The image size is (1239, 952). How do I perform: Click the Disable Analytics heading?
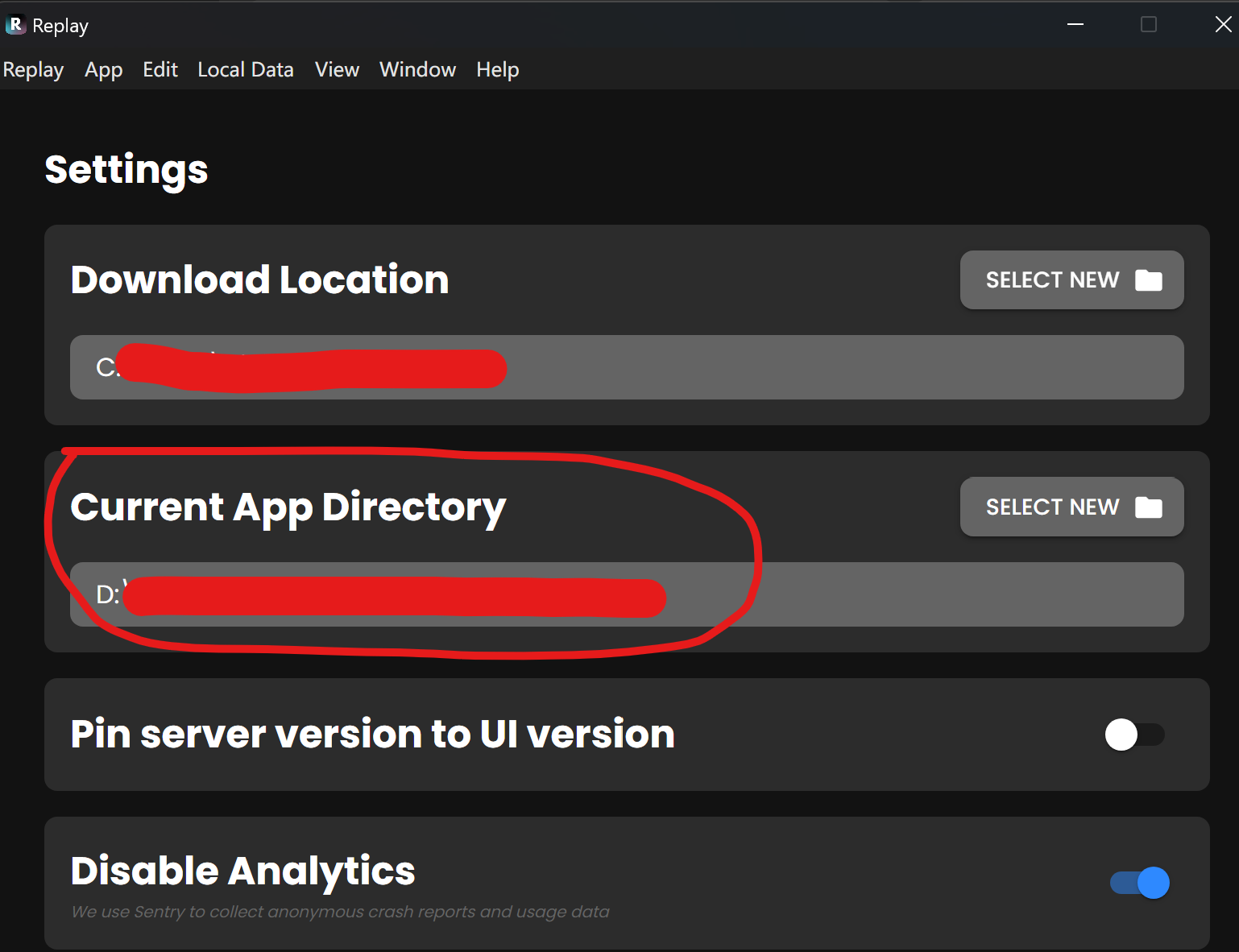tap(243, 871)
